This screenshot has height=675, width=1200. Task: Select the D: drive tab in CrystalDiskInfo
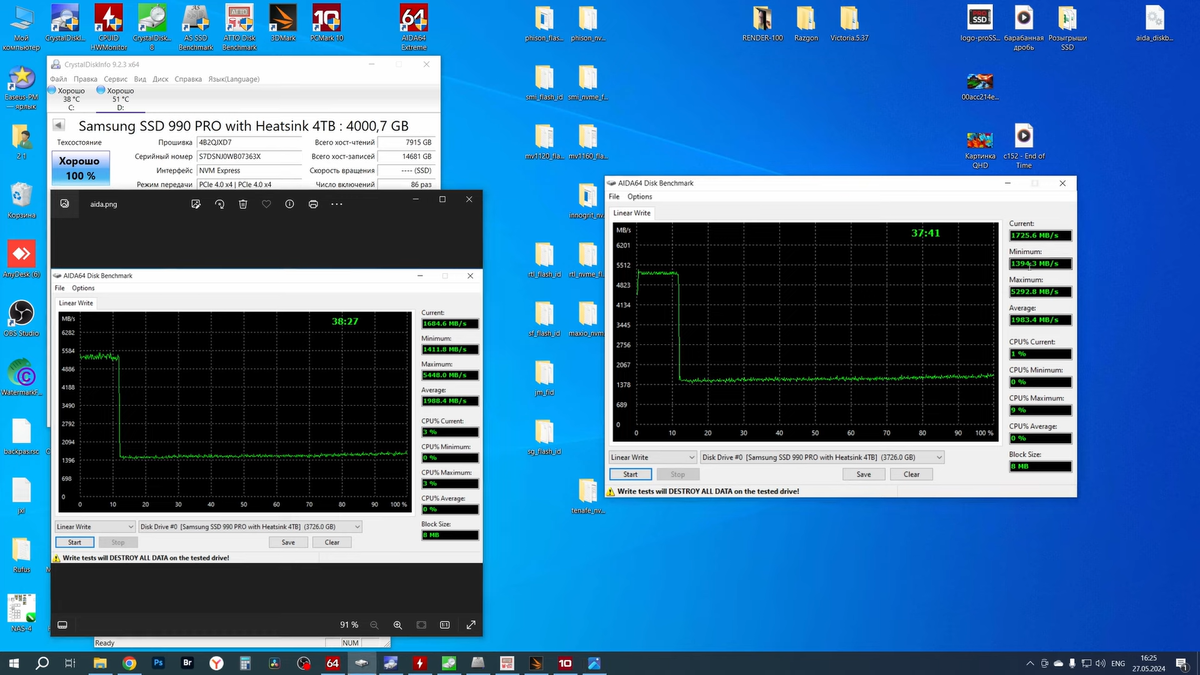tap(120, 99)
